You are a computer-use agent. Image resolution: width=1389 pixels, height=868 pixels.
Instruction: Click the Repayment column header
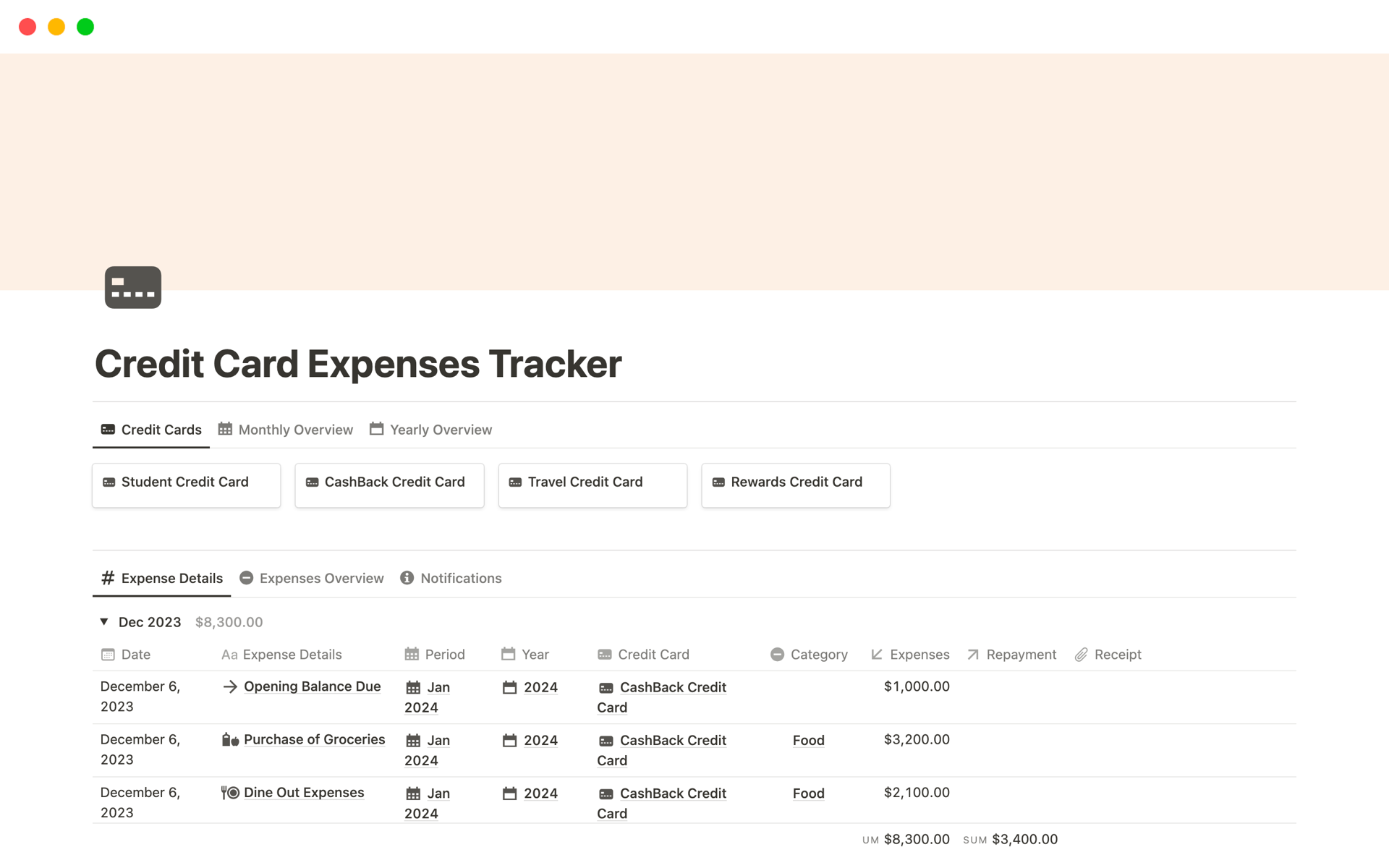[1012, 653]
